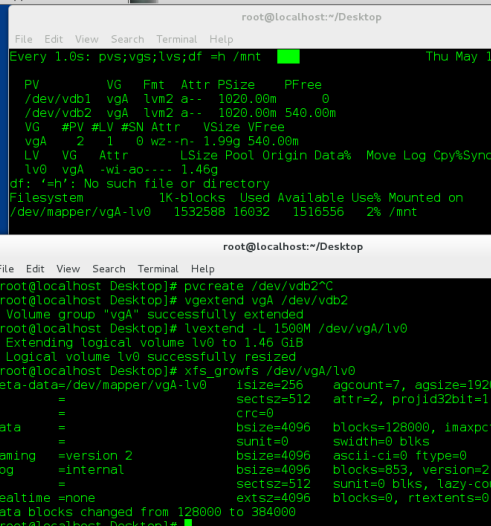Click blocks=128000 in xfs output
Viewport: 491px width, 526px height.
[381, 427]
